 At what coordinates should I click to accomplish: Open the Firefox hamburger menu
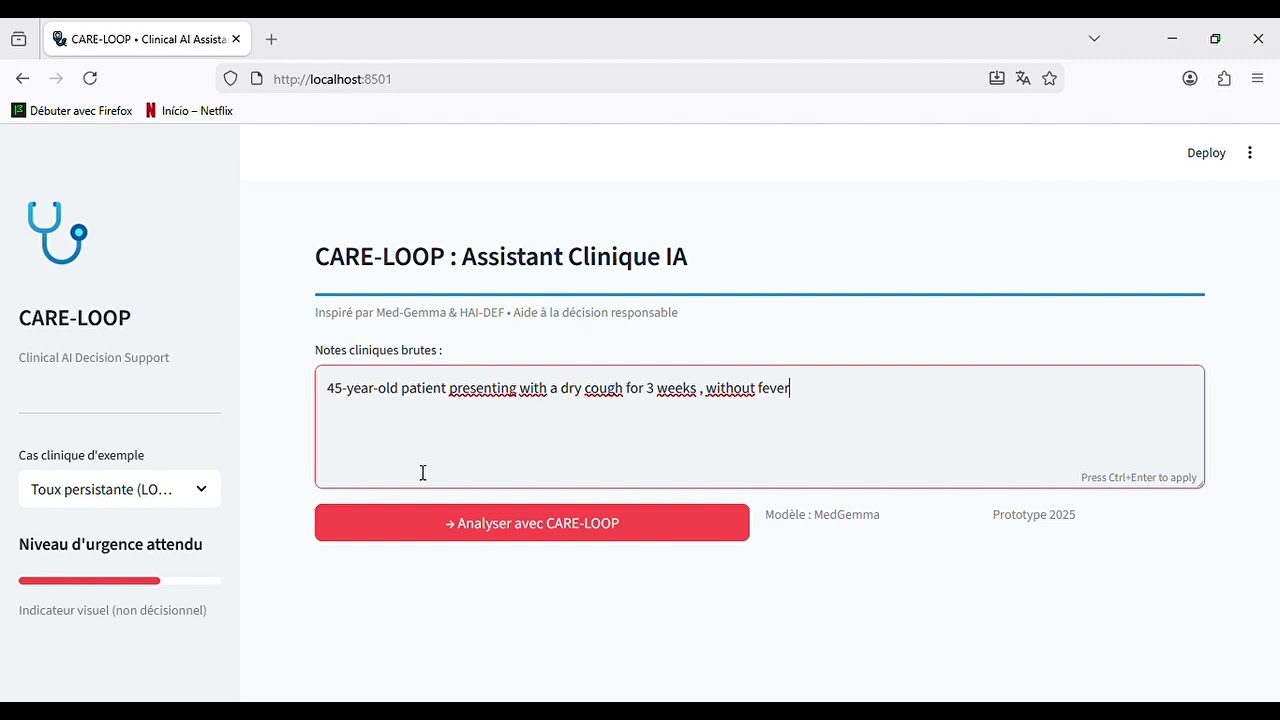point(1258,79)
